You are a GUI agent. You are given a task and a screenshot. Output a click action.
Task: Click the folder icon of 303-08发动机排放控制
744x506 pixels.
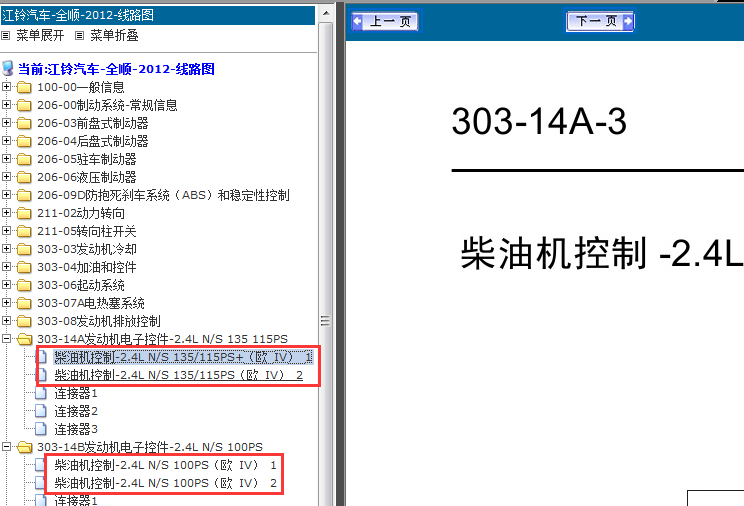click(24, 321)
